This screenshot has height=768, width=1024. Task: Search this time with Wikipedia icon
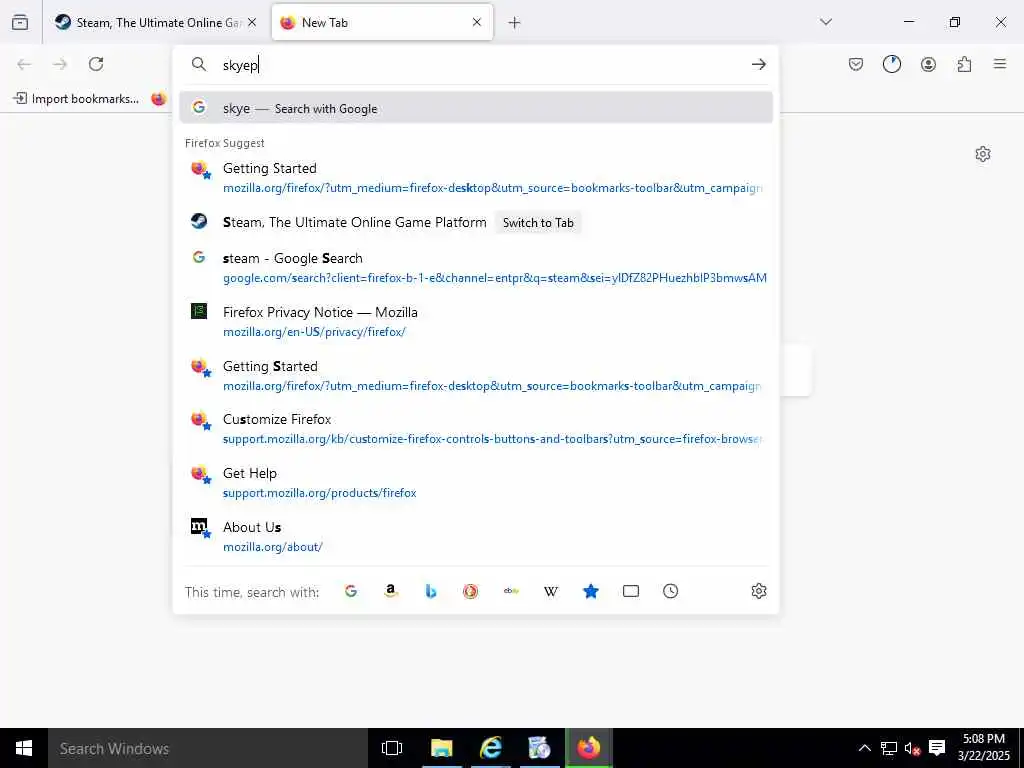click(551, 591)
